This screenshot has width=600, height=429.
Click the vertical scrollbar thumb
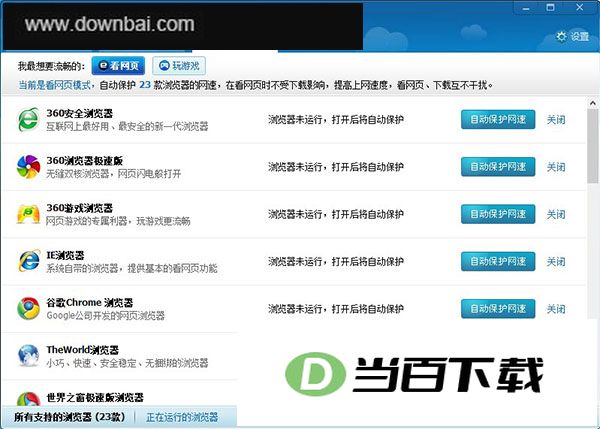point(593,145)
